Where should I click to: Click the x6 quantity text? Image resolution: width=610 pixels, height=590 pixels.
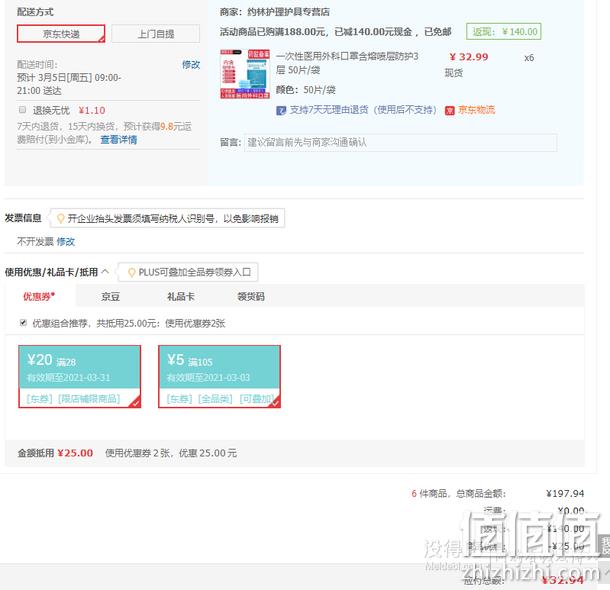[x=529, y=58]
